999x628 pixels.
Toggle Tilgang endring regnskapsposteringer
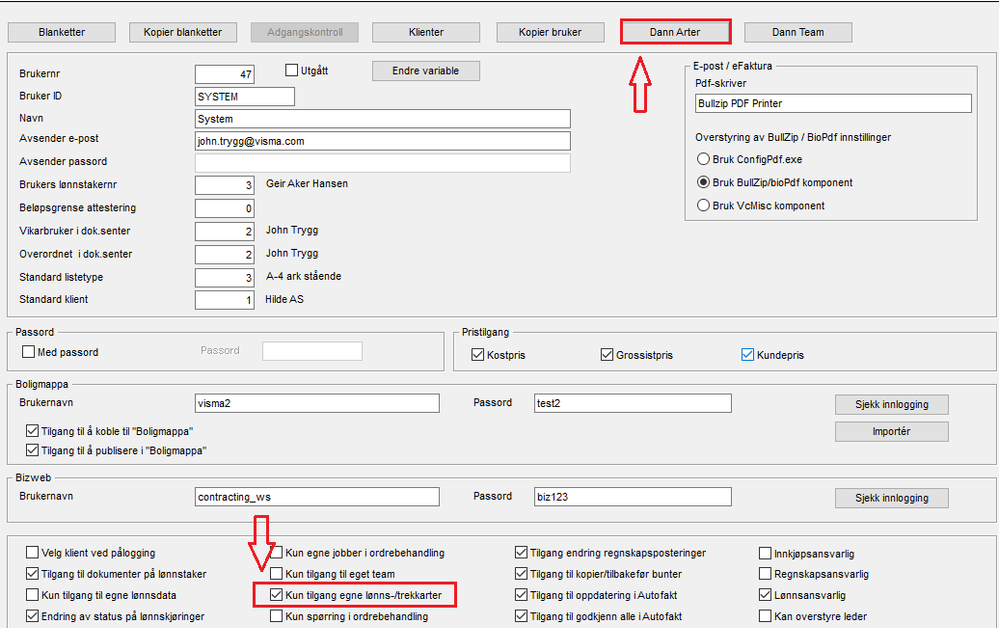click(521, 552)
